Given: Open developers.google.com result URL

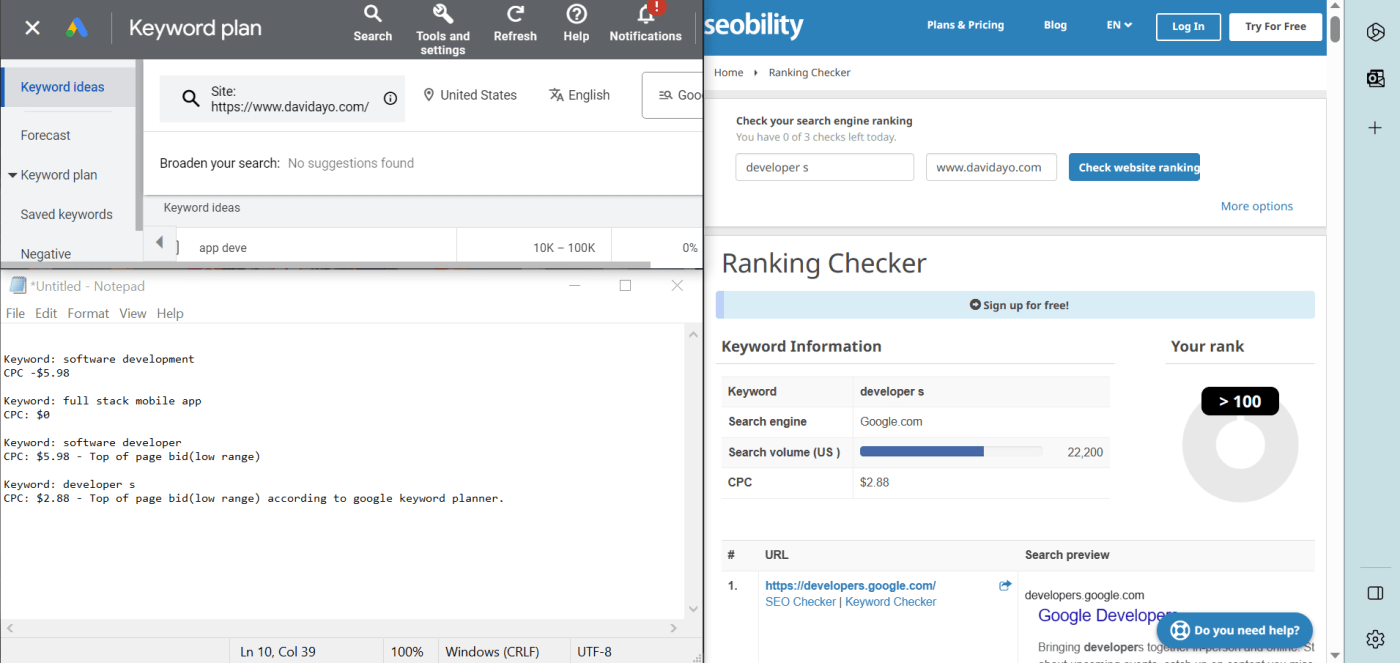Looking at the screenshot, I should (850, 586).
